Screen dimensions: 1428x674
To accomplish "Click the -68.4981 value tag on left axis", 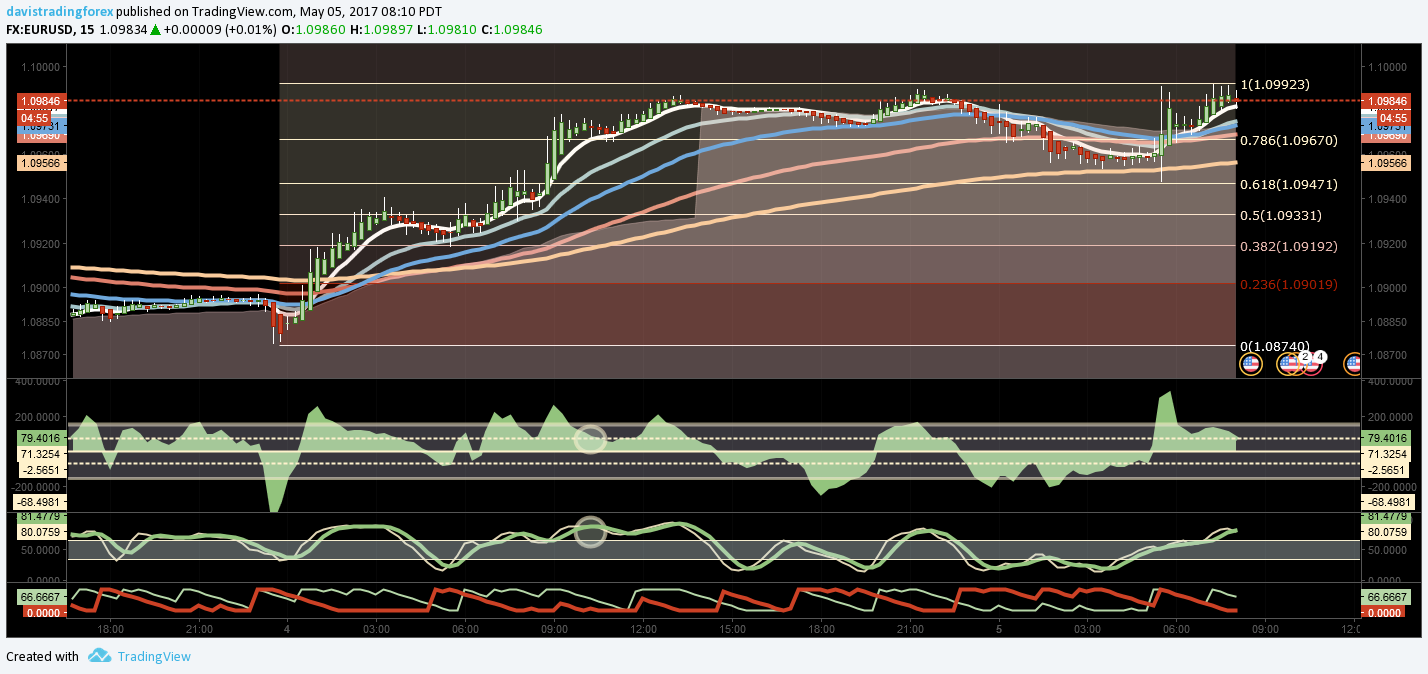I will coord(39,501).
